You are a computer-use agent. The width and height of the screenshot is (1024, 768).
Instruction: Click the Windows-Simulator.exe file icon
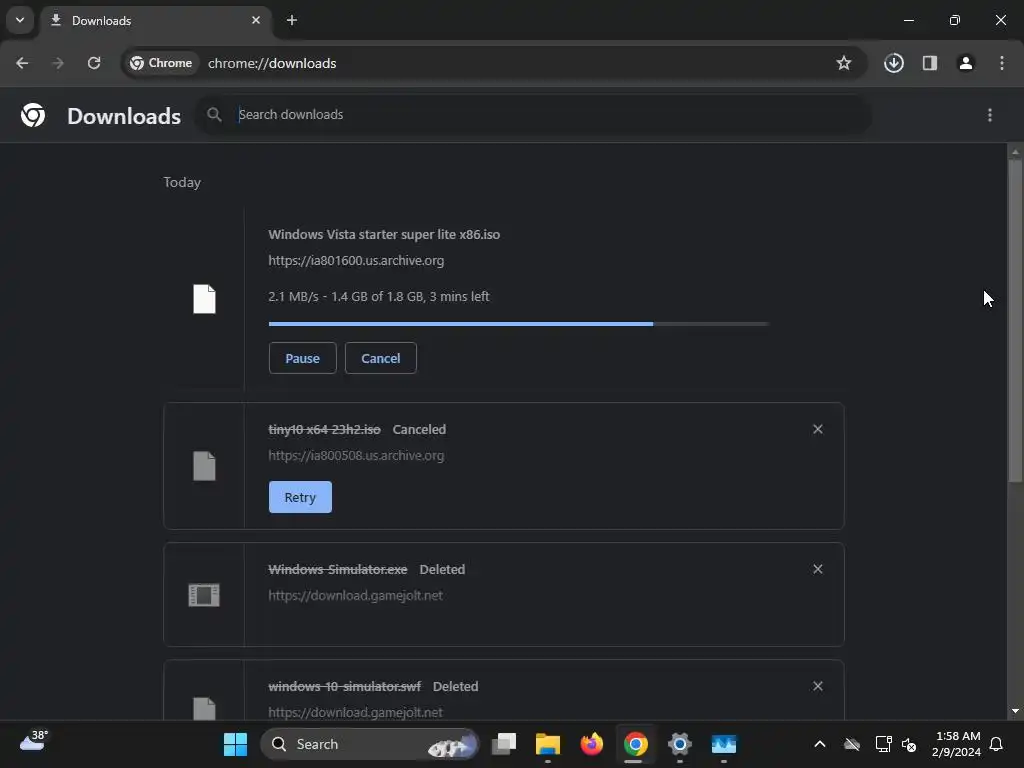204,595
